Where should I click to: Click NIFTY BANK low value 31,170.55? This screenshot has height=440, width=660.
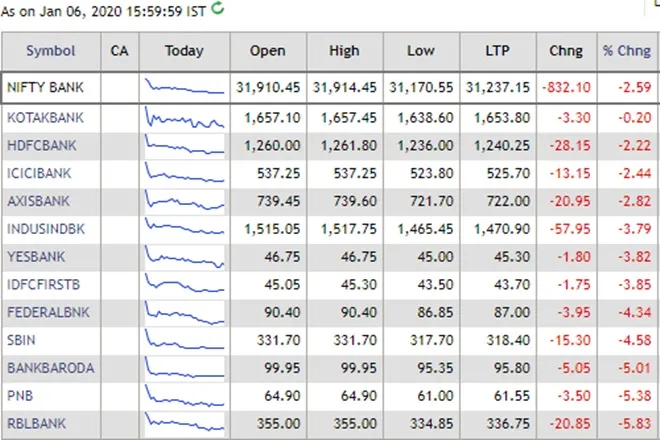pyautogui.click(x=421, y=88)
